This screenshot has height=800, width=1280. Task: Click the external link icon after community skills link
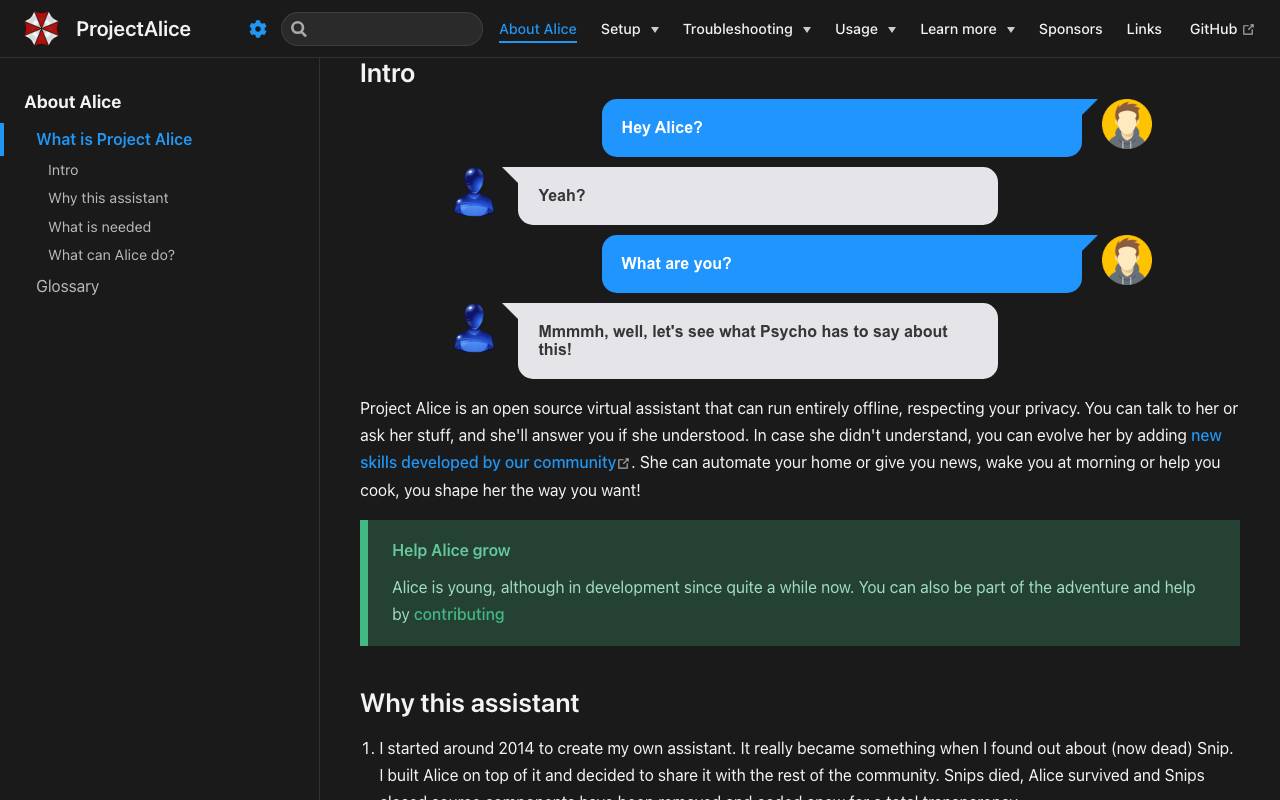(x=624, y=463)
